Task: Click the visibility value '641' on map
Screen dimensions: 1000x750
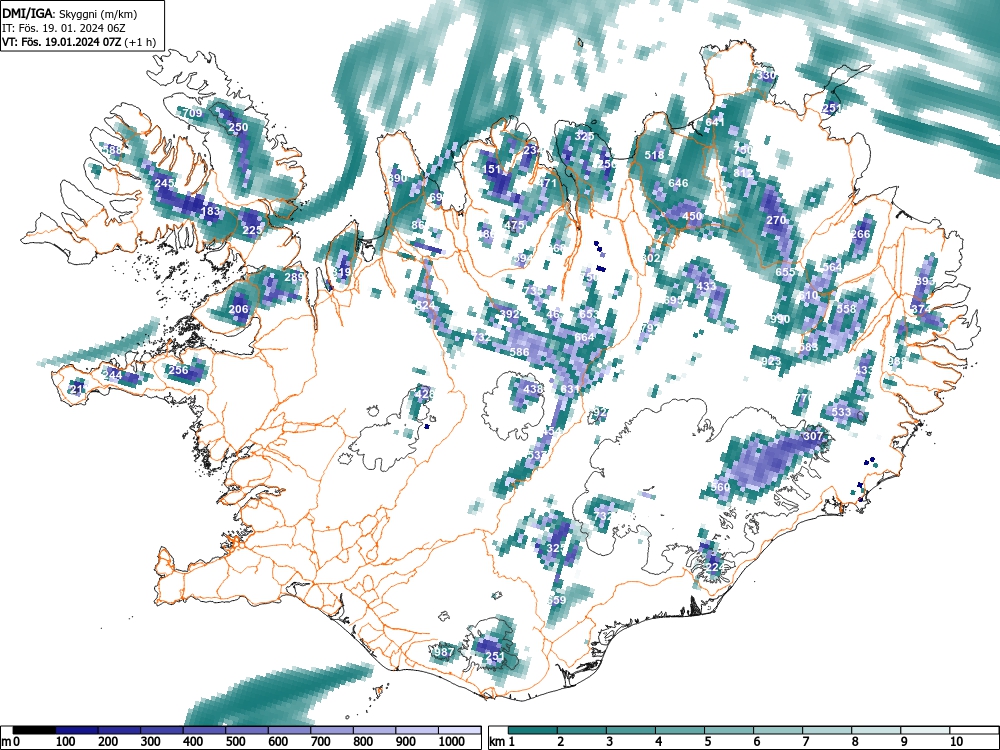Action: (716, 122)
